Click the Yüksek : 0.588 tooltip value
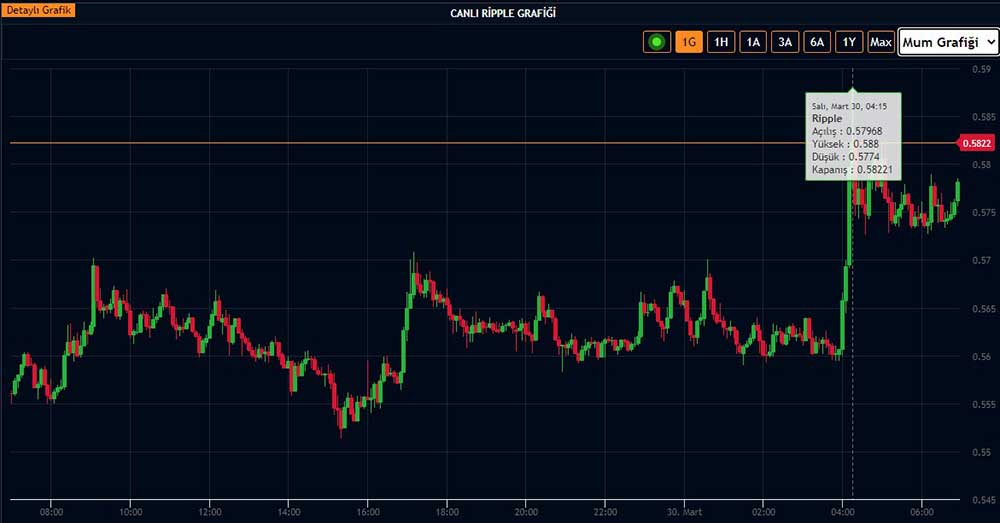Viewport: 1000px width, 523px height. [845, 144]
